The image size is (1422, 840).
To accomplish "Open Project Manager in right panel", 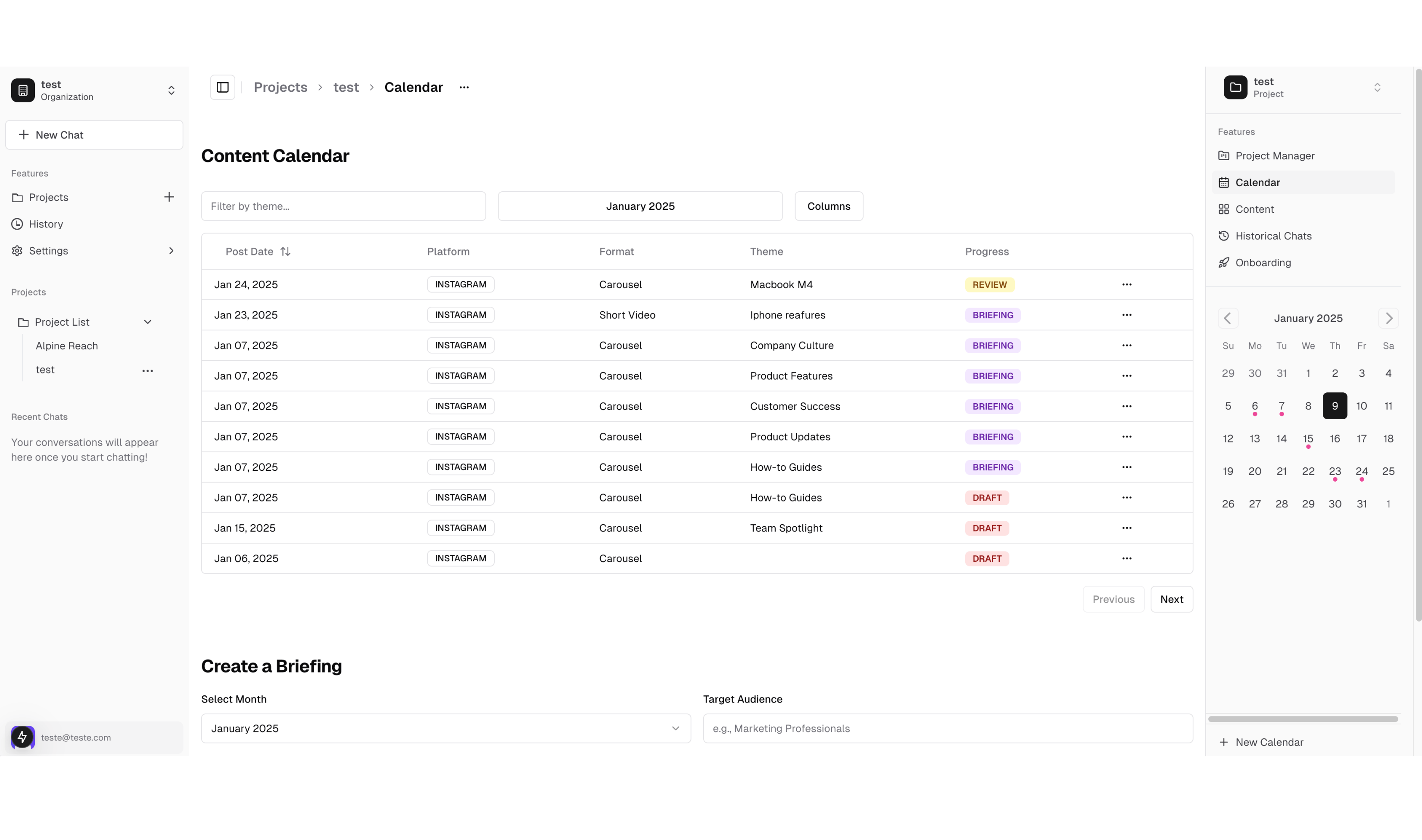I will coord(1274,156).
